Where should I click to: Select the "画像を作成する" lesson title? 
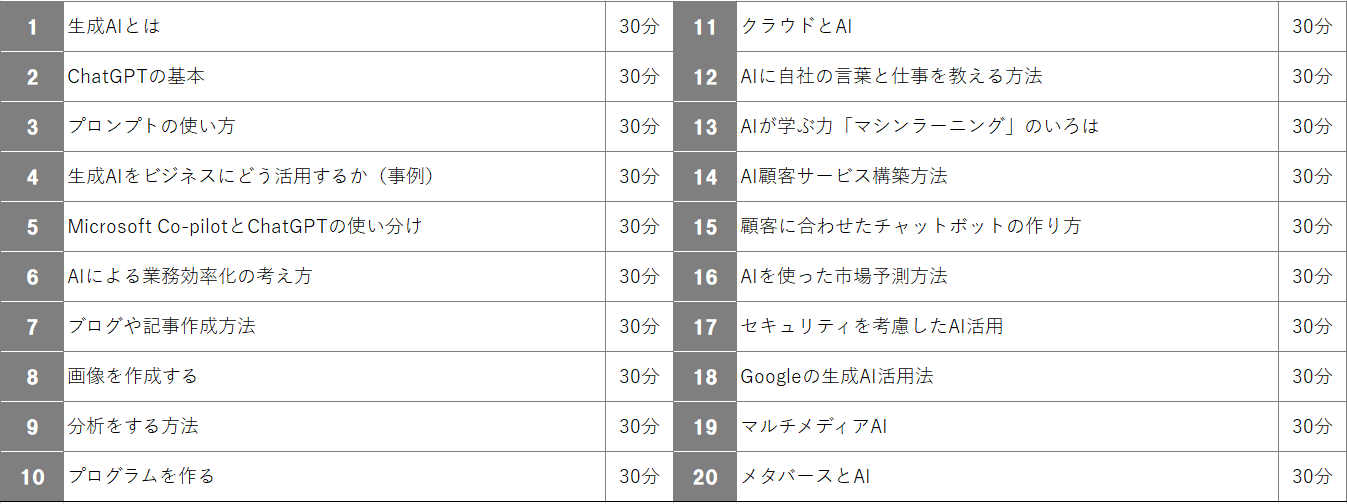[132, 377]
